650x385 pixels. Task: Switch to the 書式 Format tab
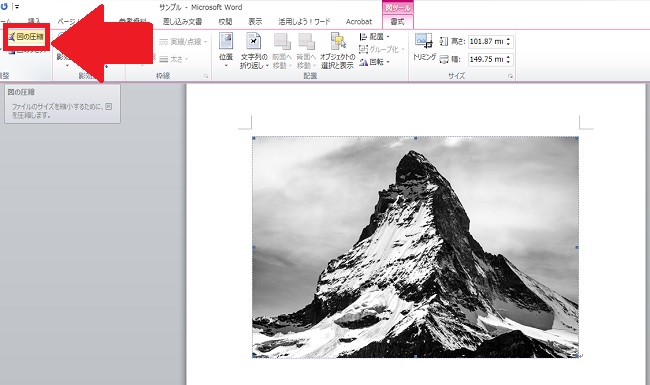pos(398,22)
